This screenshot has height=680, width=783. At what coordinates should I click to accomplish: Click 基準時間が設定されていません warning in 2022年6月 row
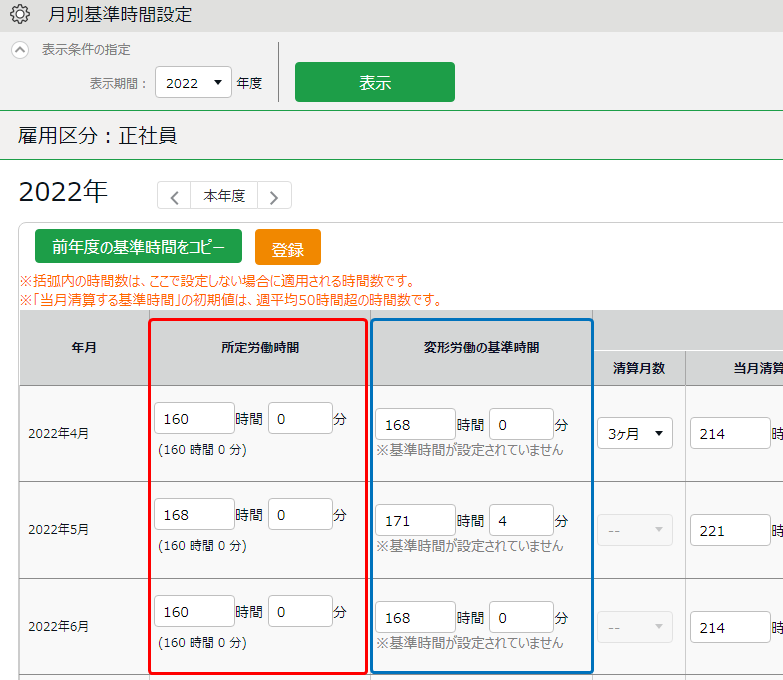[469, 643]
